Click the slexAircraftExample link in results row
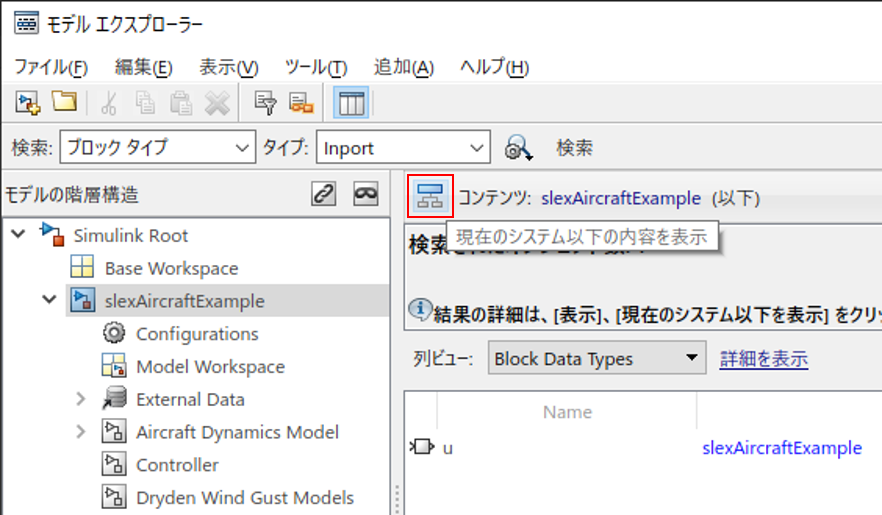Viewport: 882px width, 515px height. [x=782, y=448]
